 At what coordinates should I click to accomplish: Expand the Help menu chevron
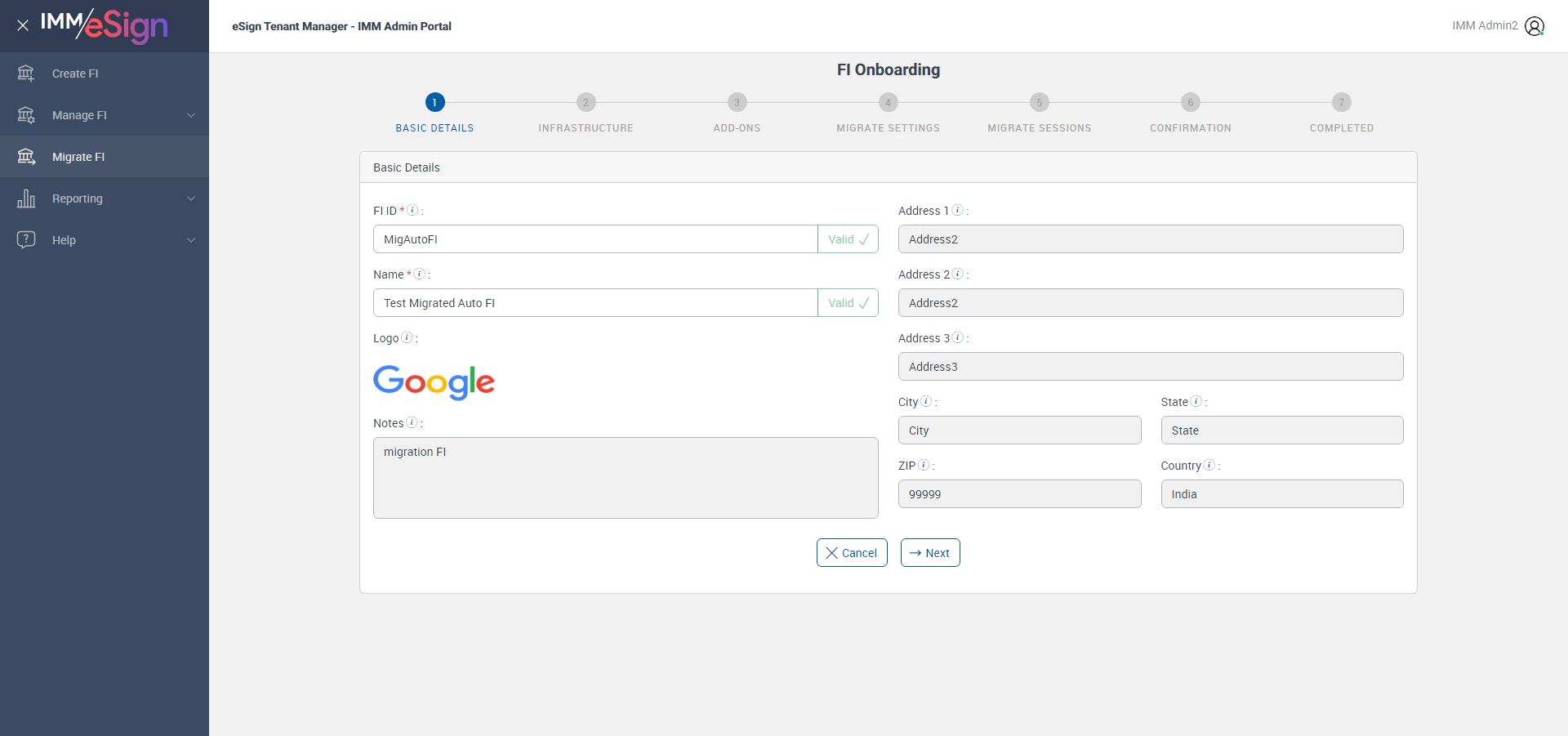(191, 240)
